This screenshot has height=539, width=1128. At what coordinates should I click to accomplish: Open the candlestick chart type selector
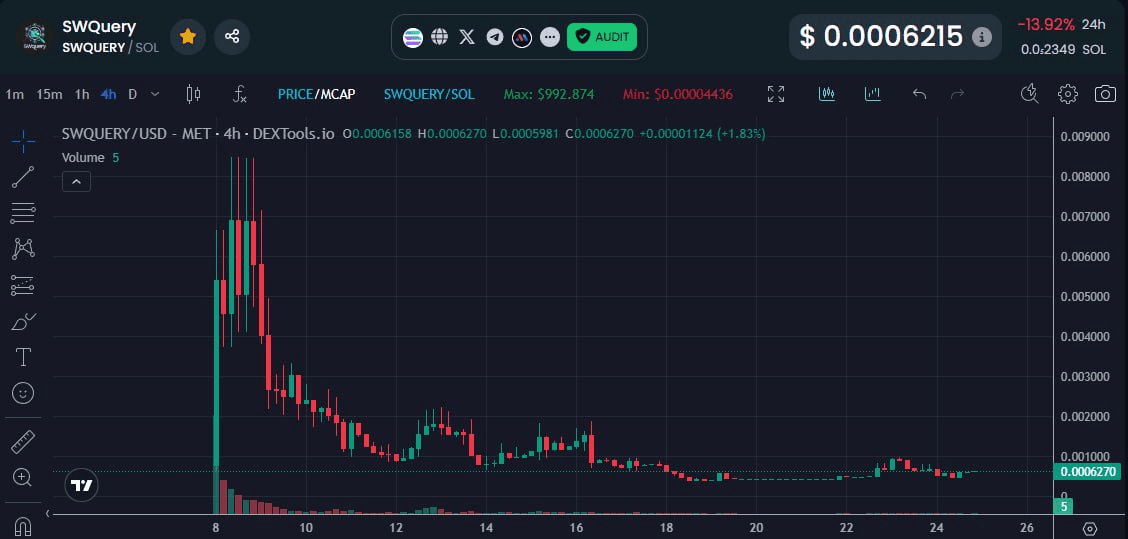click(193, 94)
